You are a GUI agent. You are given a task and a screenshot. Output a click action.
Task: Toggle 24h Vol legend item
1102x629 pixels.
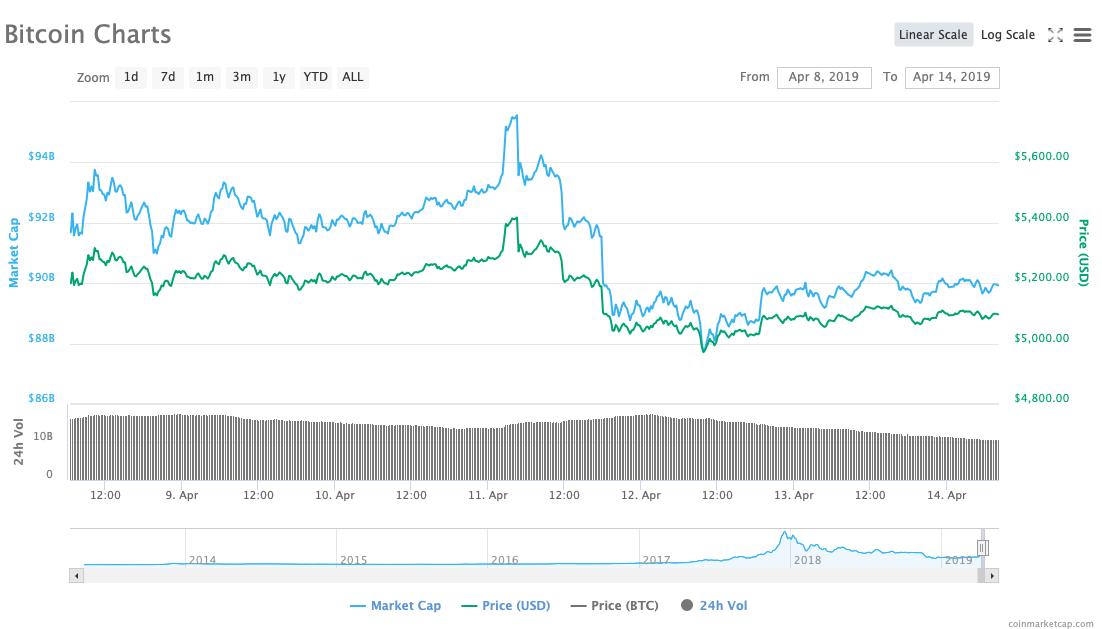(714, 605)
